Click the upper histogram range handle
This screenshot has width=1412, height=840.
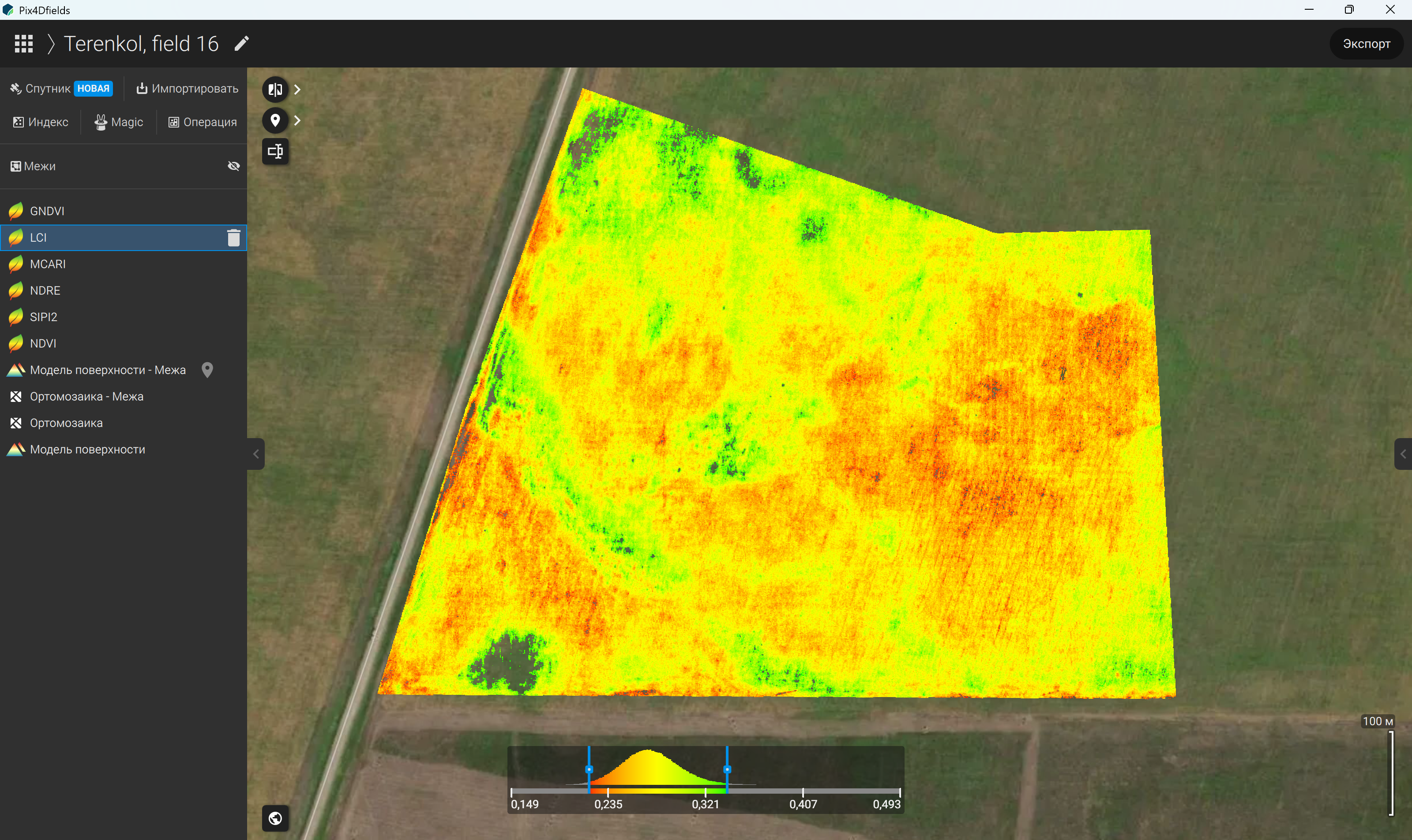727,769
